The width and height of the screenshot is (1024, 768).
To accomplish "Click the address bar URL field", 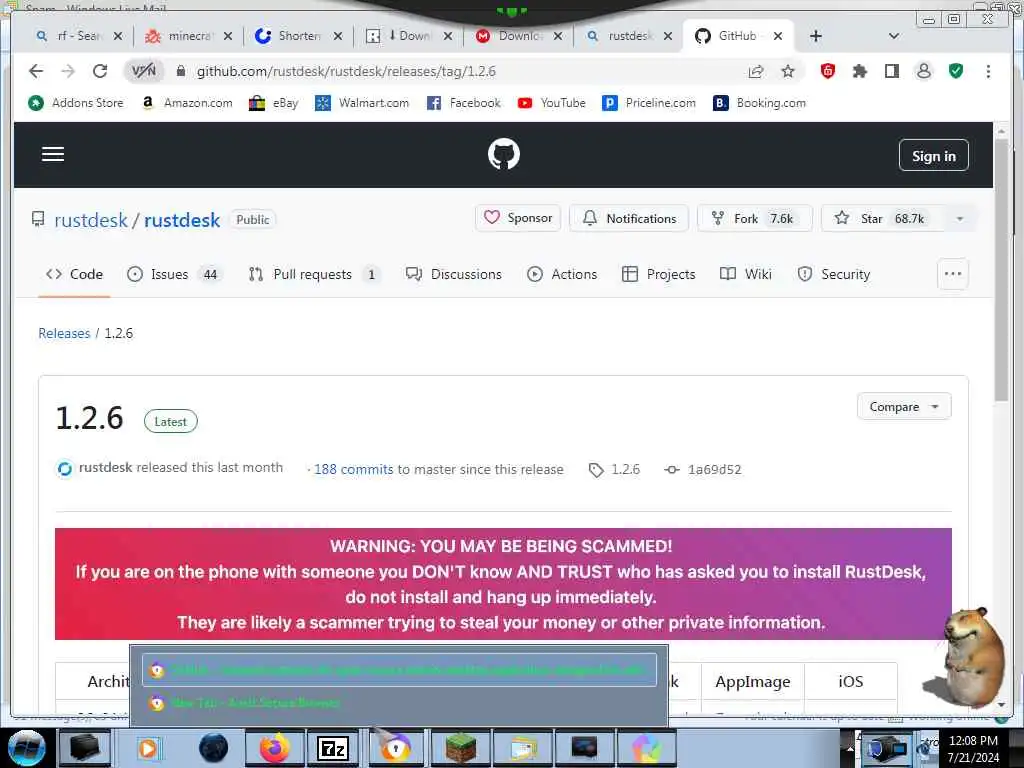I will (x=464, y=71).
